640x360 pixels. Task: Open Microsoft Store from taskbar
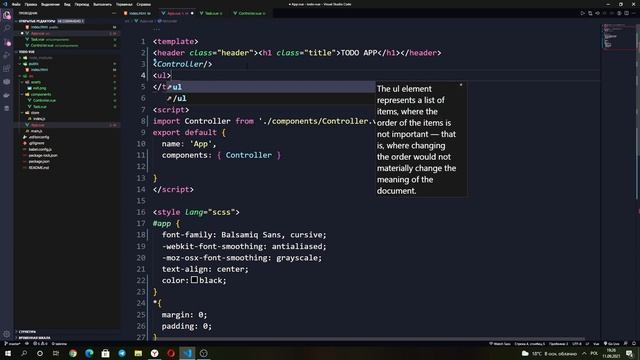pyautogui.click(x=106, y=353)
